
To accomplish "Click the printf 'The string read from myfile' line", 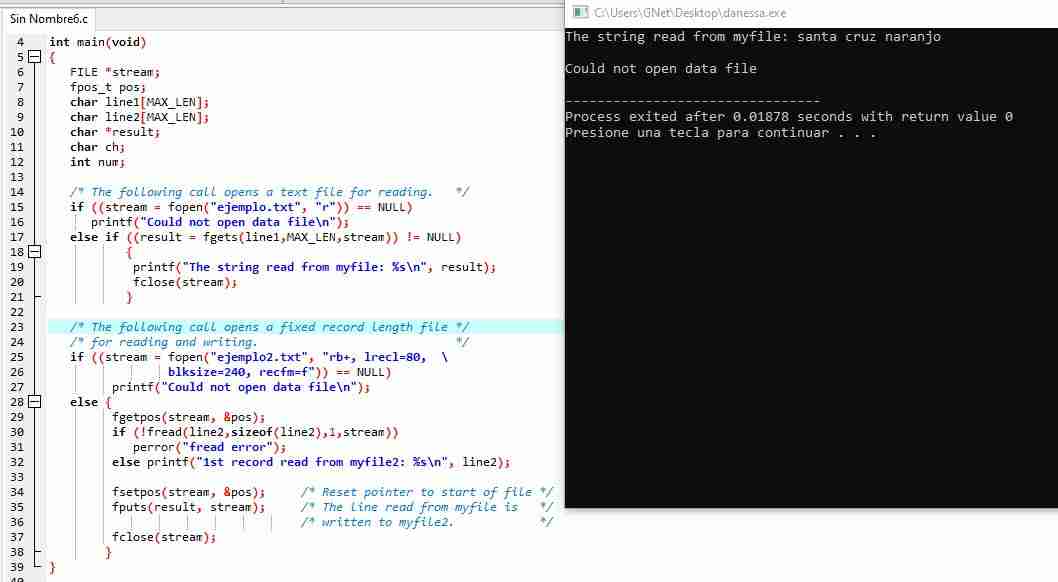I will (314, 267).
